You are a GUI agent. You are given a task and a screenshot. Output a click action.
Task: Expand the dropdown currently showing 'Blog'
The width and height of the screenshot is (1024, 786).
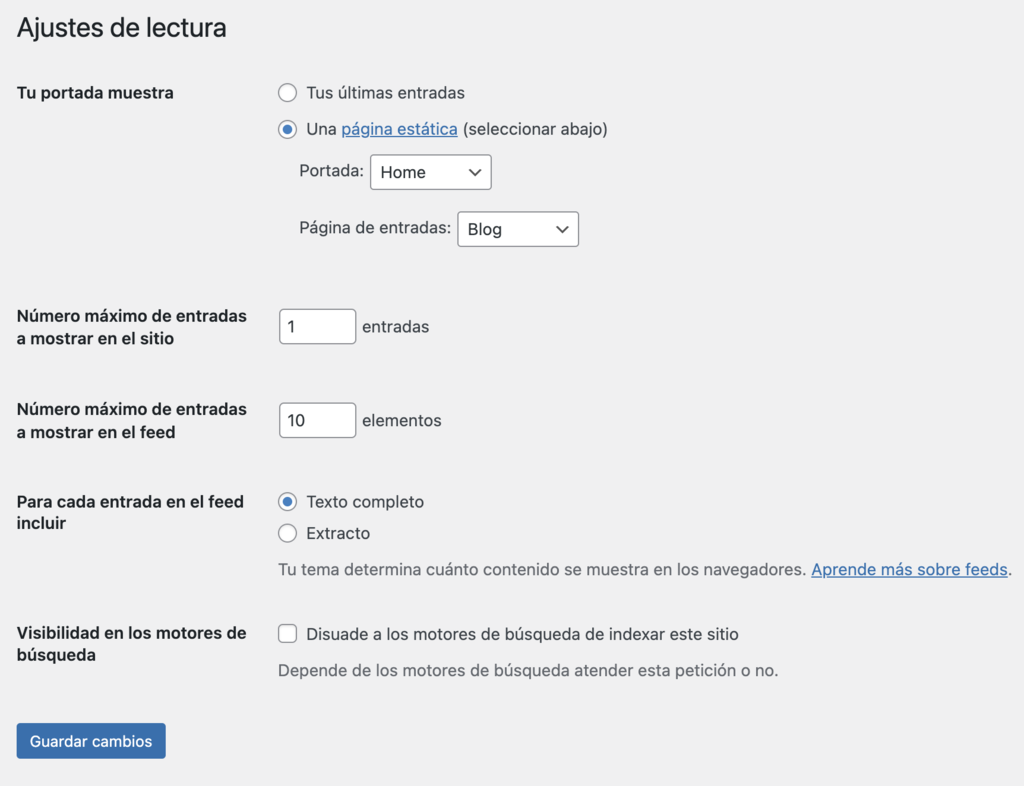(517, 229)
